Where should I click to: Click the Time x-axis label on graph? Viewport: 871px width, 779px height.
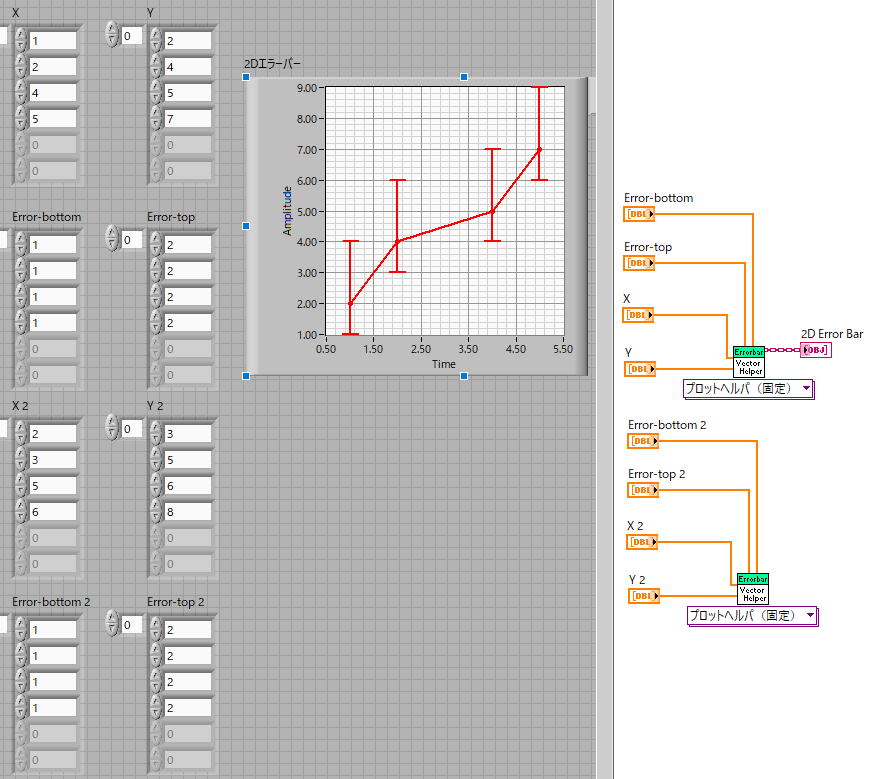point(444,364)
